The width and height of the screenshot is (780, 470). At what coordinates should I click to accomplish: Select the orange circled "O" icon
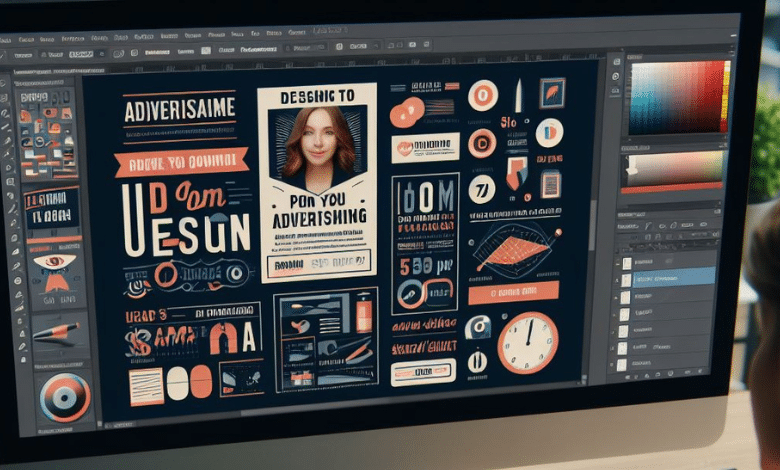point(483,95)
